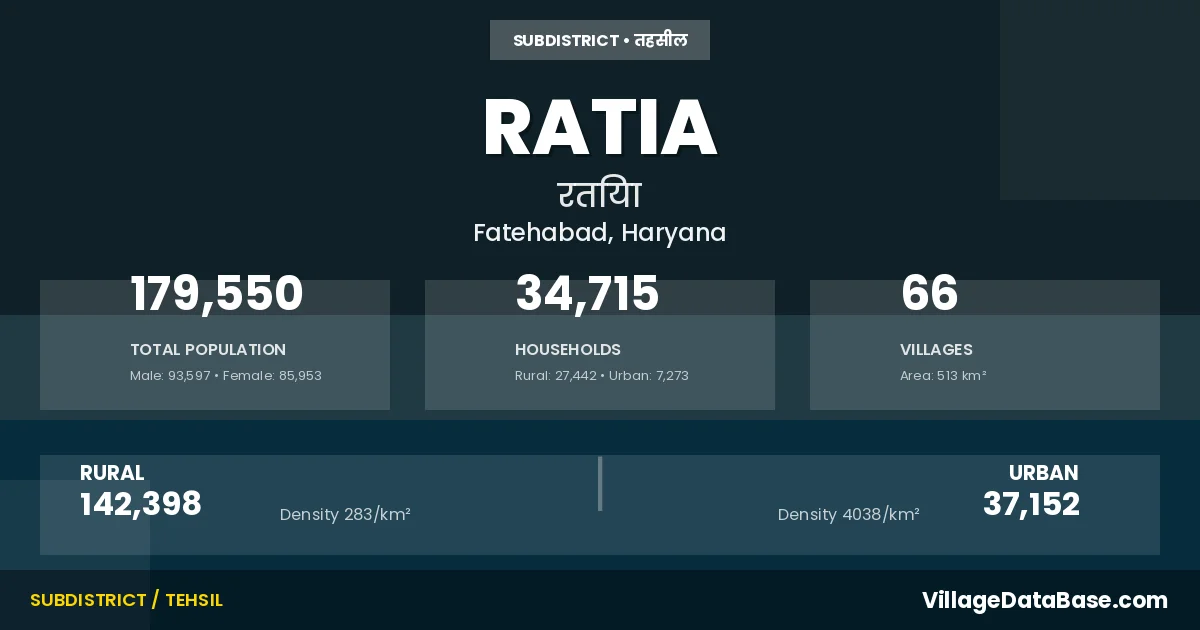Open the Fatehabad, Haryana location text
Viewport: 1200px width, 630px height.
coord(600,232)
